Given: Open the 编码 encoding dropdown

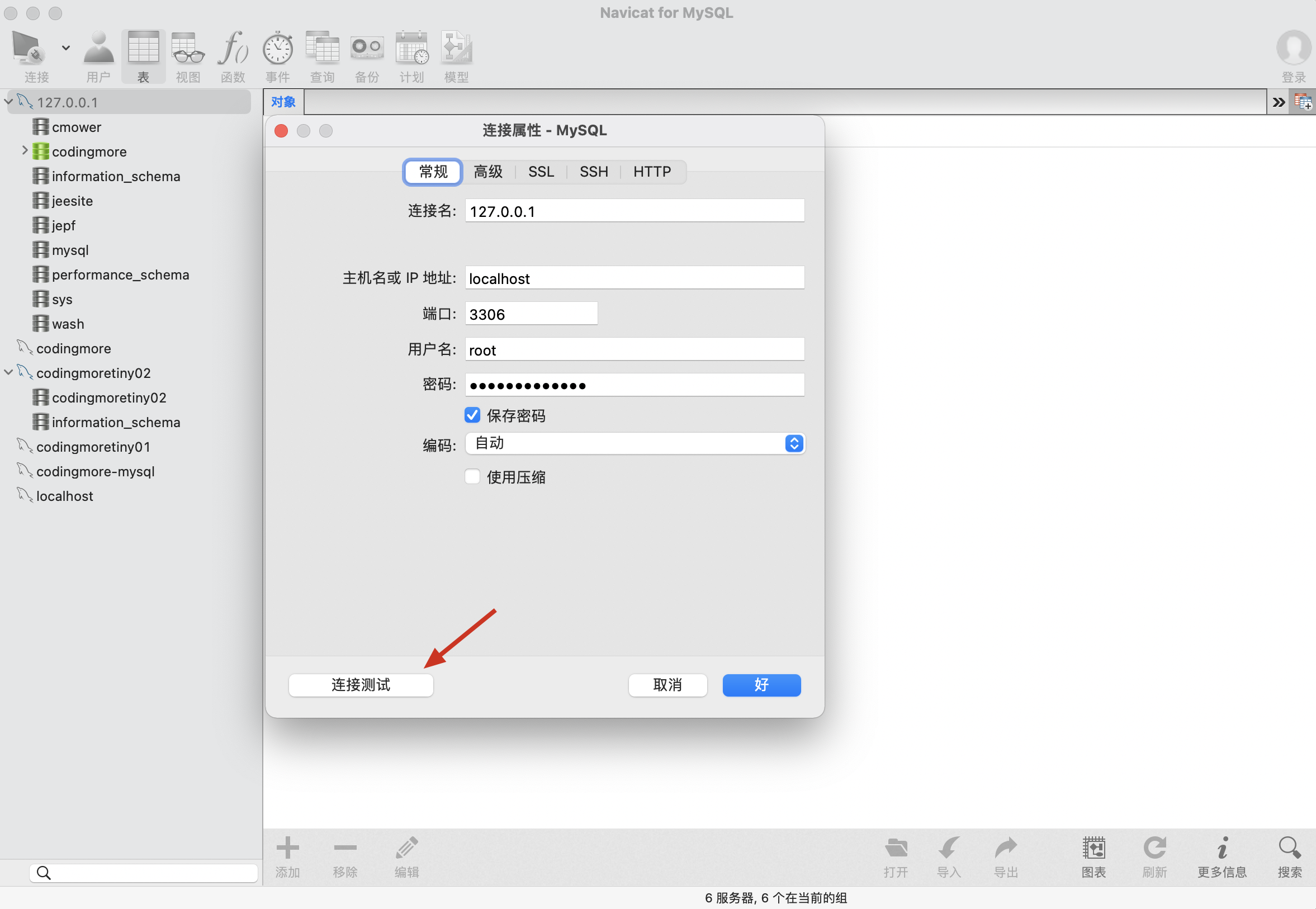Looking at the screenshot, I should [x=635, y=444].
